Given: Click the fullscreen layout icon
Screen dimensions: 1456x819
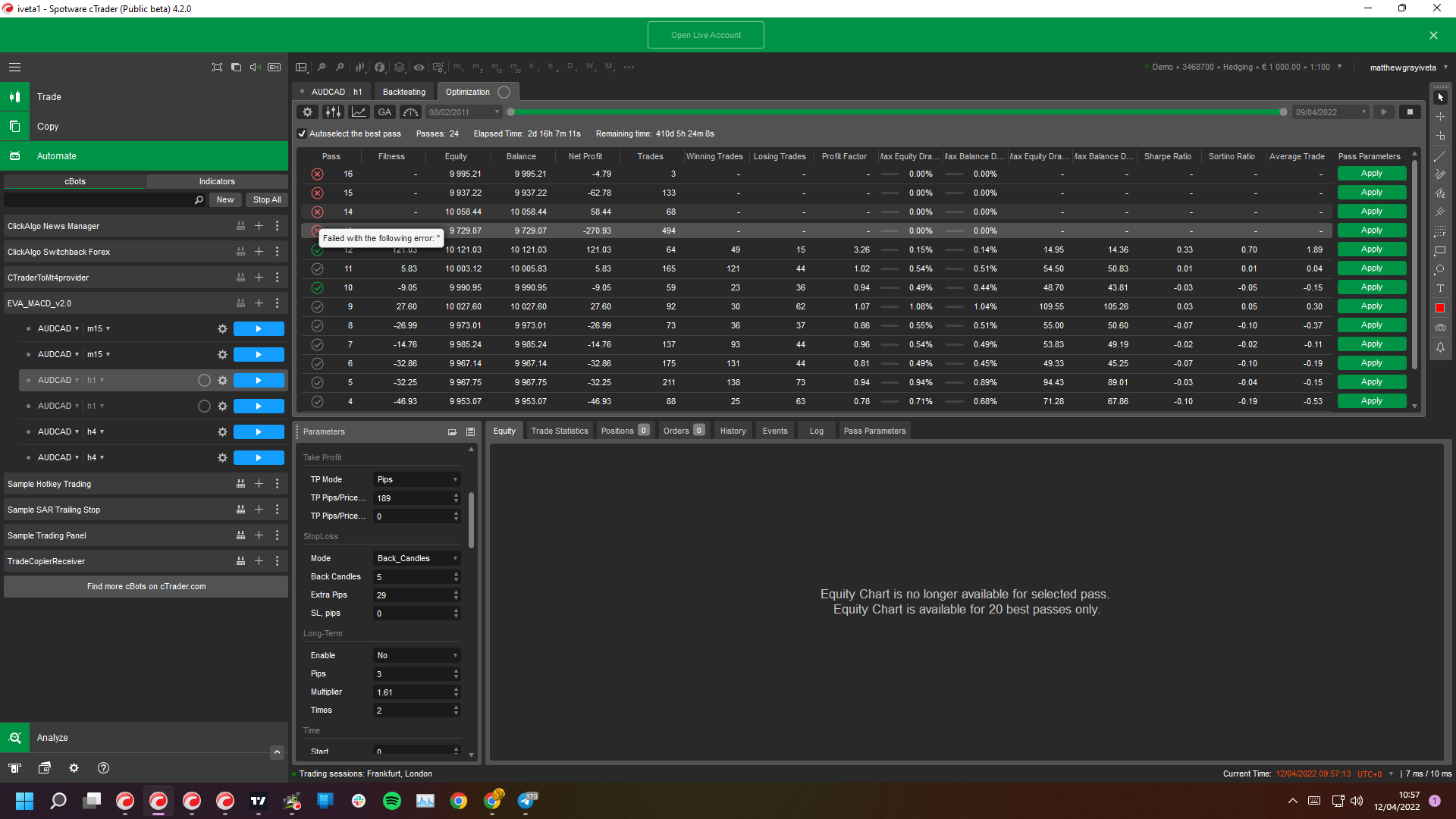Looking at the screenshot, I should [x=217, y=67].
